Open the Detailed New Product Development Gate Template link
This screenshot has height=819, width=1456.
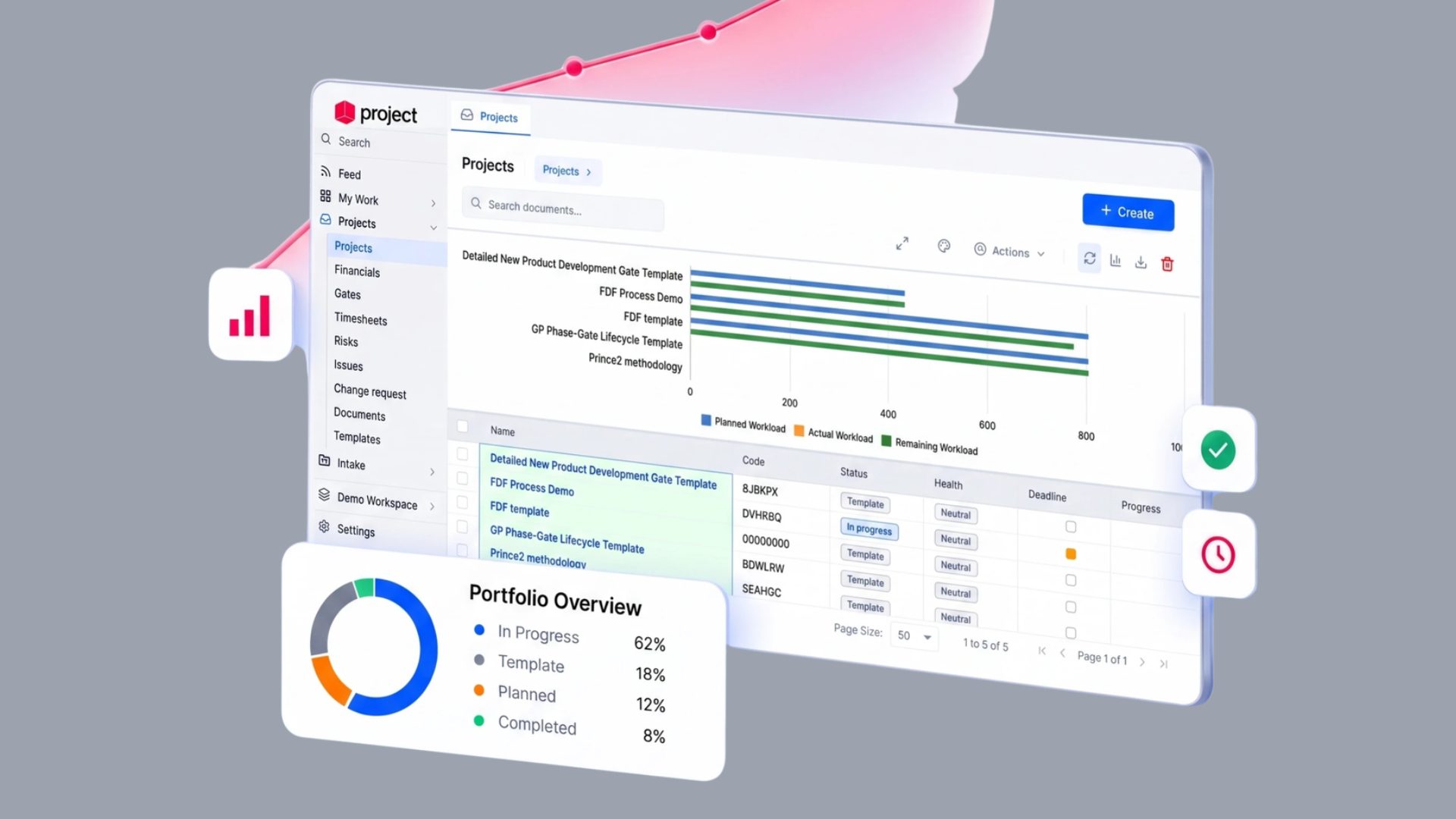click(x=603, y=471)
